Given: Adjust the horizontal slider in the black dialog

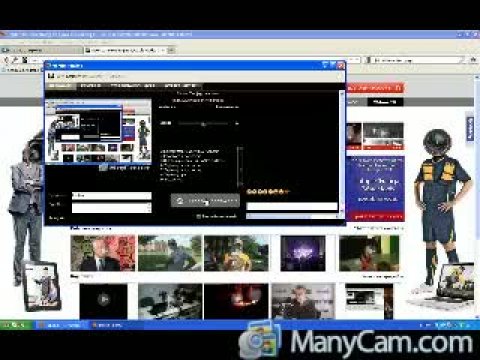Looking at the screenshot, I should click(x=203, y=123).
